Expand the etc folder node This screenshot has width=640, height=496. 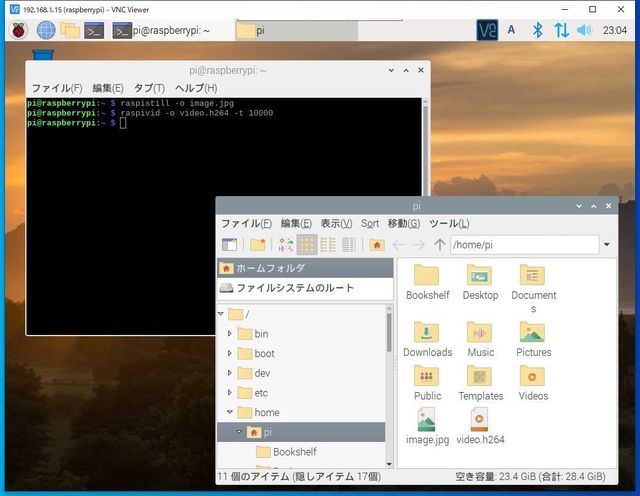pos(229,392)
